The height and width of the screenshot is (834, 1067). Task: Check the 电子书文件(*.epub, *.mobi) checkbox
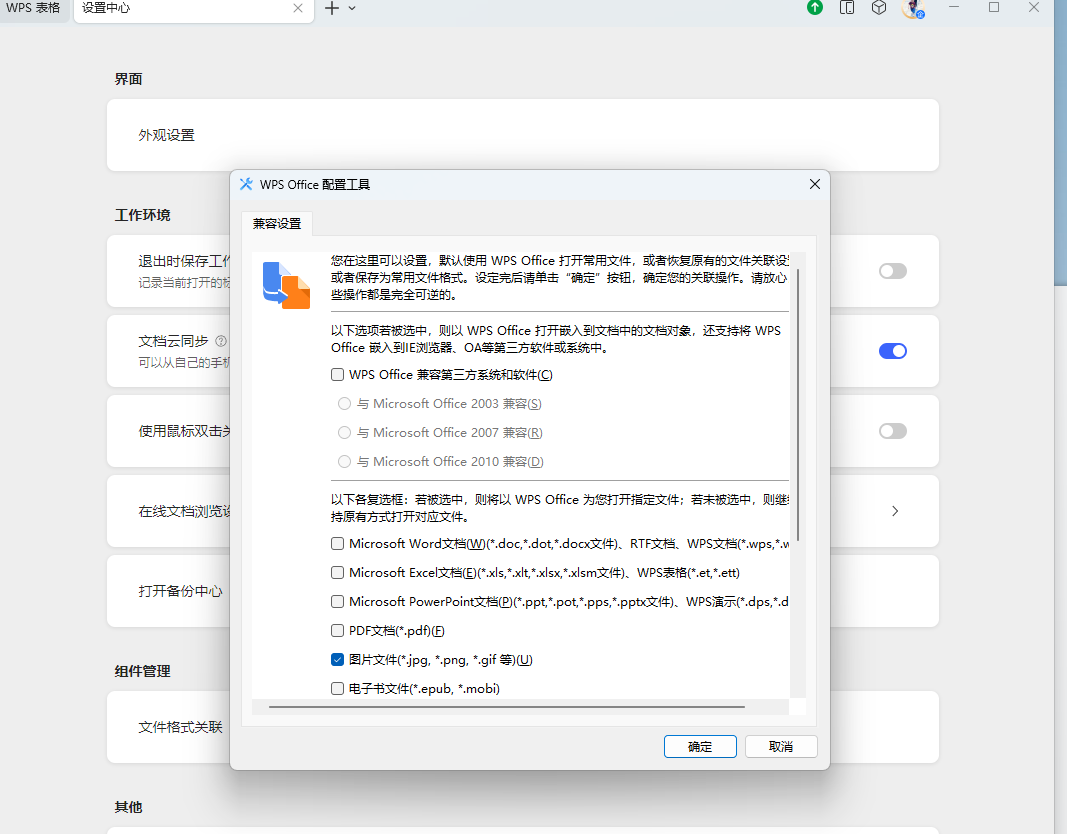pyautogui.click(x=338, y=688)
